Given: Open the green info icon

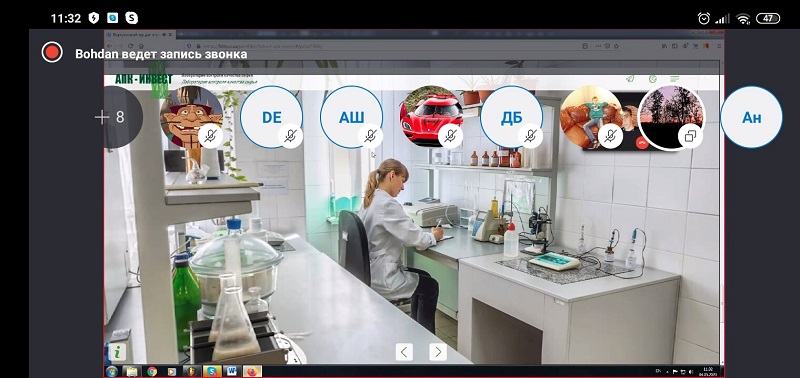Looking at the screenshot, I should click(x=117, y=352).
